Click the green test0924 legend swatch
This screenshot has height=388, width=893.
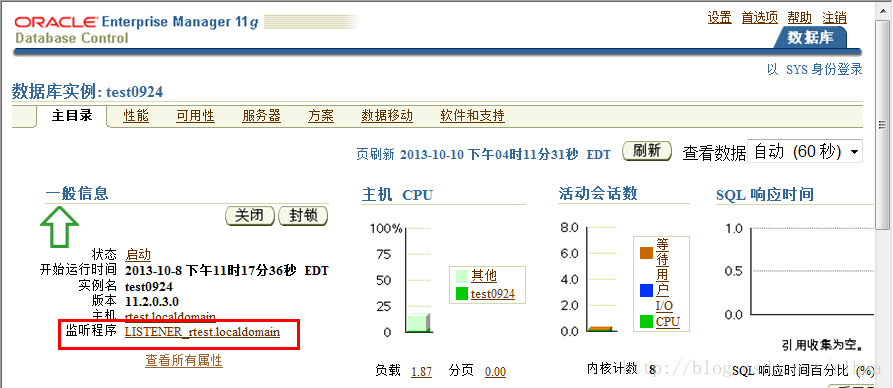tap(461, 294)
